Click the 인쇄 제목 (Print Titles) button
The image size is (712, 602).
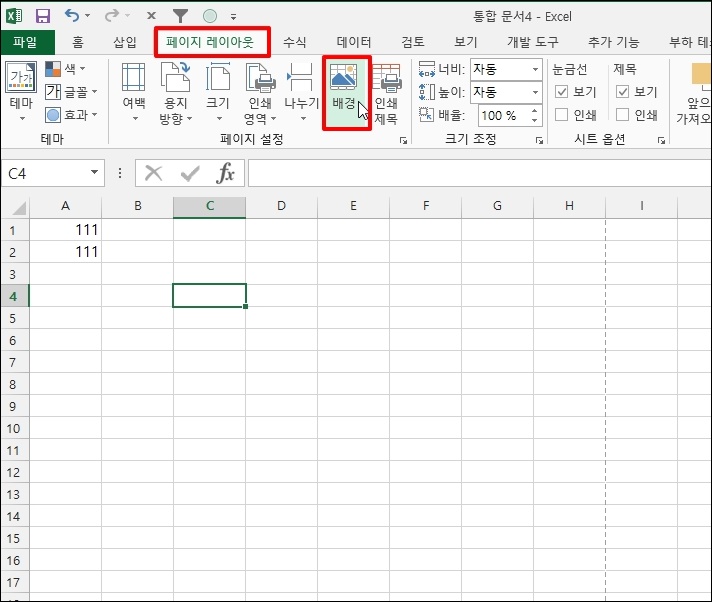point(386,94)
